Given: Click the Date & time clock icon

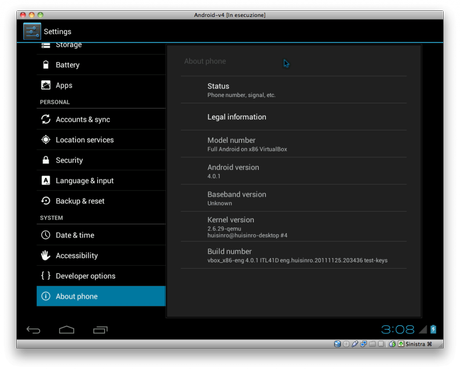Looking at the screenshot, I should click(x=46, y=235).
